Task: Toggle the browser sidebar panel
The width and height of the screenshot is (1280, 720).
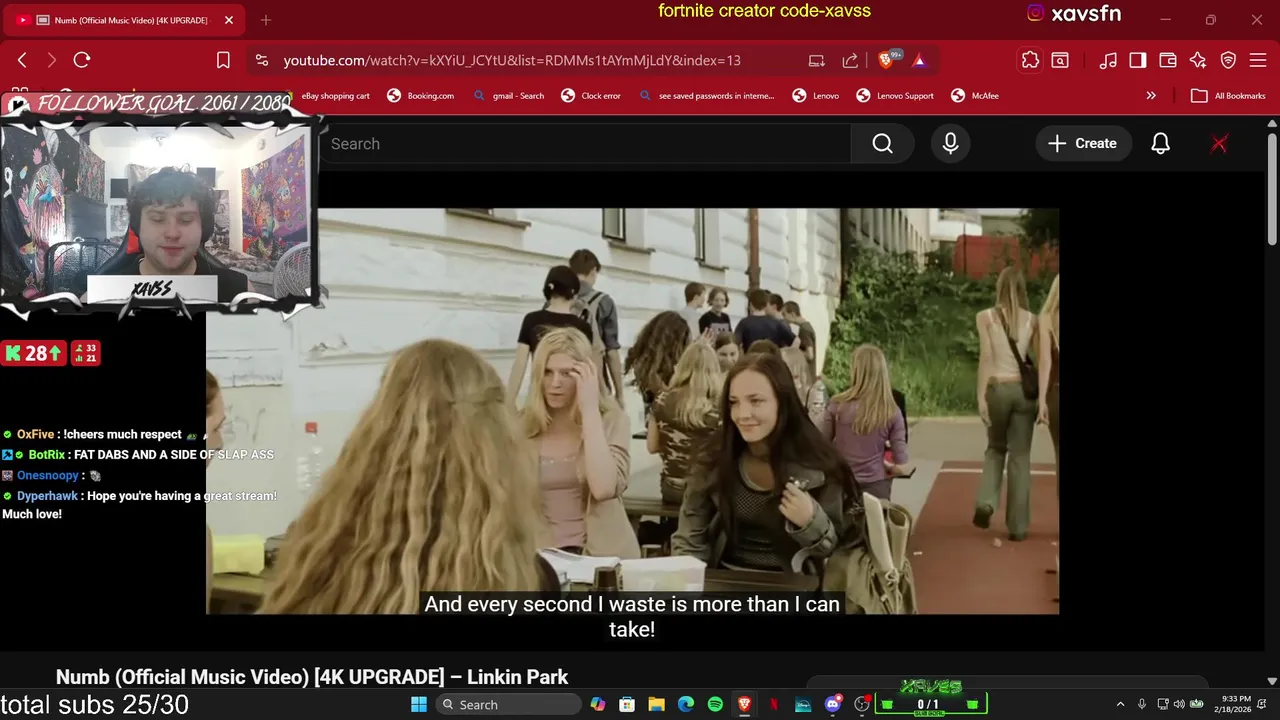Action: (x=1138, y=60)
